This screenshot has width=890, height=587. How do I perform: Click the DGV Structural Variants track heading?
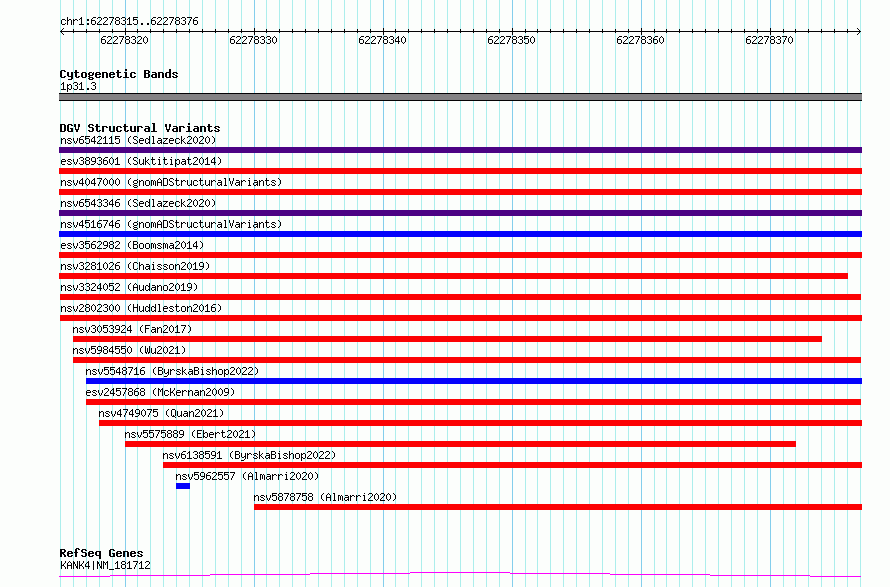tap(140, 128)
